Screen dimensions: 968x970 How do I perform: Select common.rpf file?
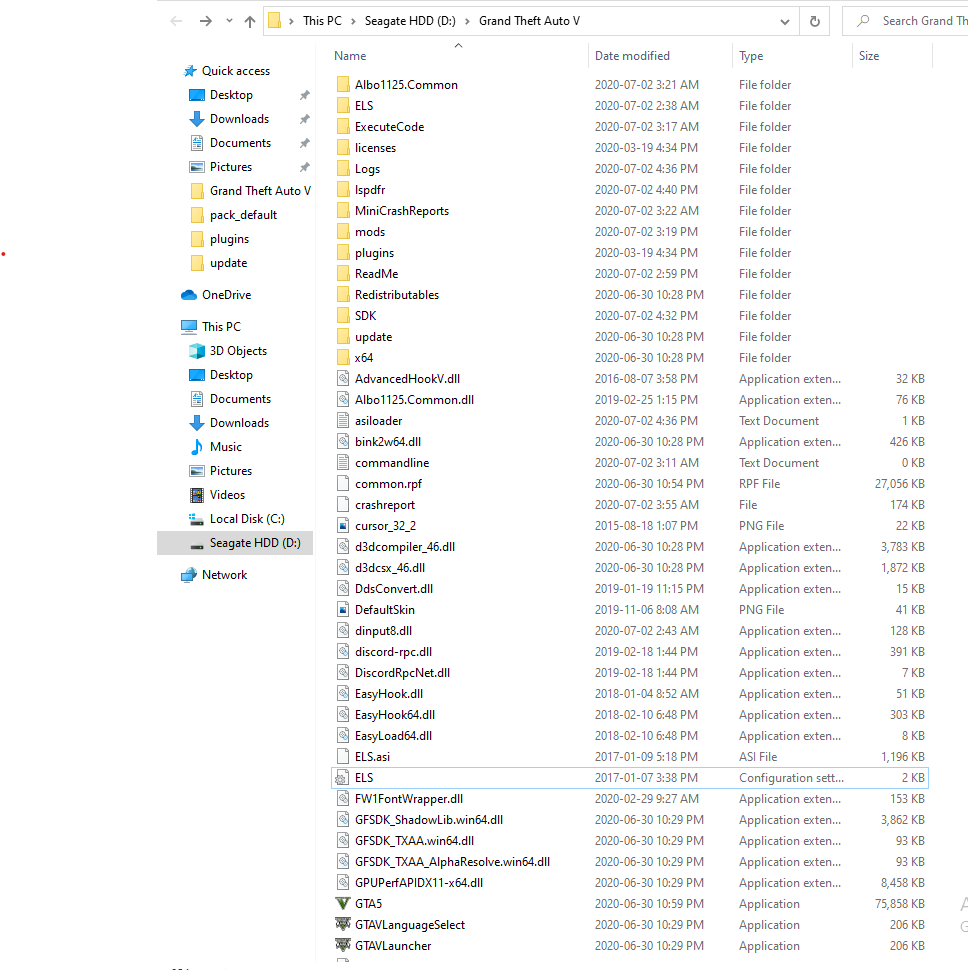tap(388, 484)
